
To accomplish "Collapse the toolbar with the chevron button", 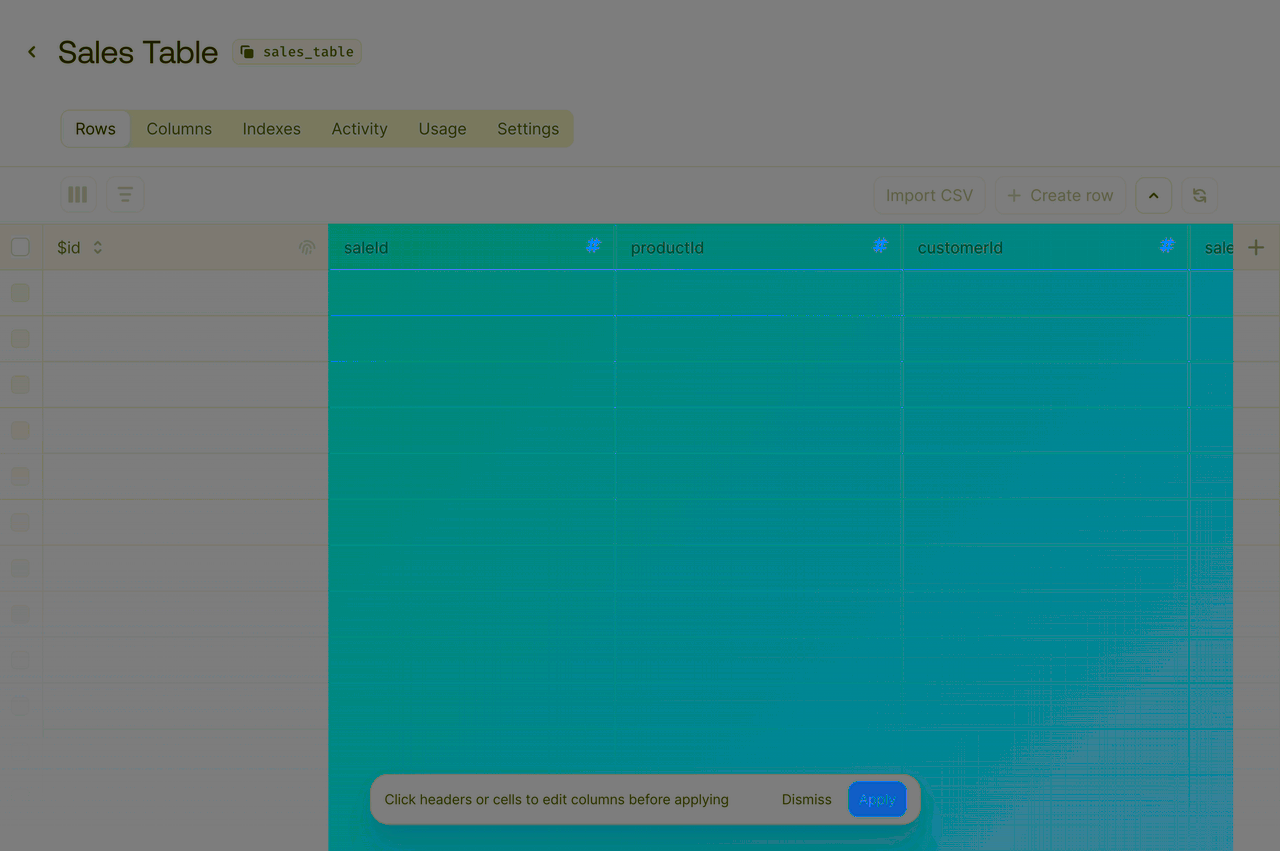I will (x=1153, y=195).
